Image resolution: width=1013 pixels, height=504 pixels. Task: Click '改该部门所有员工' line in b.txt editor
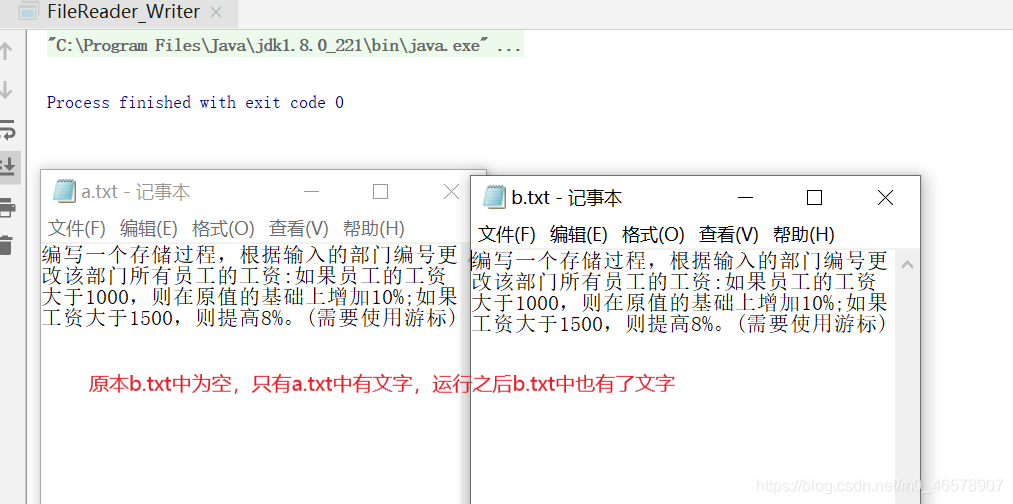pyautogui.click(x=674, y=281)
